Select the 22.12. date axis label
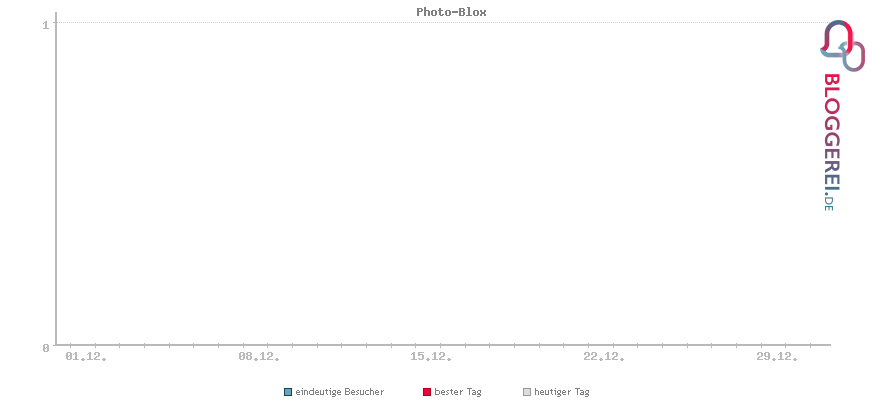 pyautogui.click(x=604, y=356)
